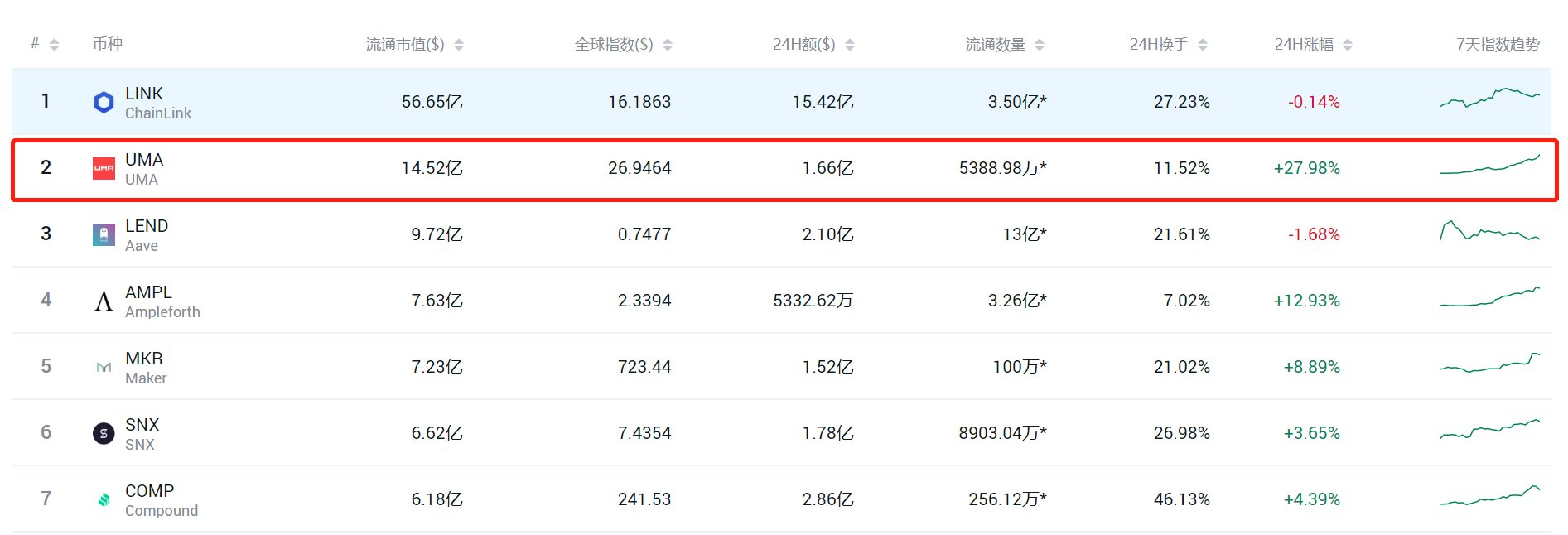Click SNX 24H change +3.65%
Image resolution: width=1568 pixels, height=535 pixels.
(x=1311, y=433)
